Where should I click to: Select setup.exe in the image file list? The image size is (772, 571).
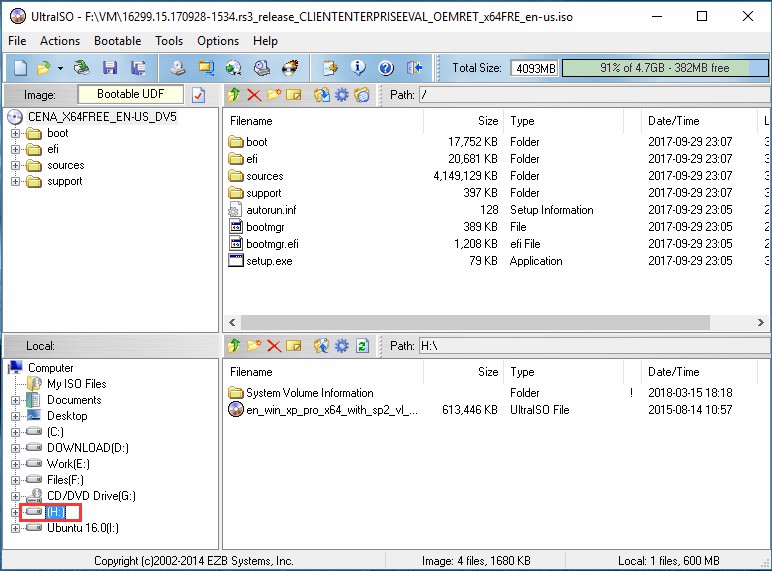point(269,261)
